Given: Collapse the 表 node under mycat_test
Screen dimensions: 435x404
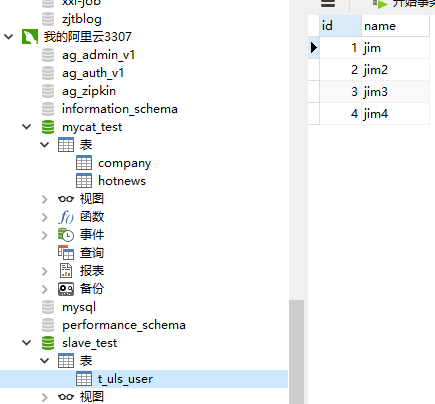Looking at the screenshot, I should point(45,145).
